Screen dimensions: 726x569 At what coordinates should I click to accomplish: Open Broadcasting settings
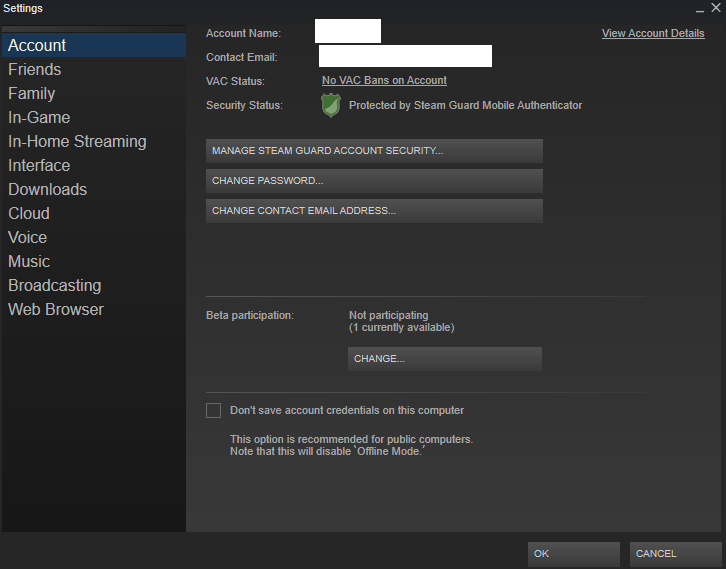[x=94, y=286]
